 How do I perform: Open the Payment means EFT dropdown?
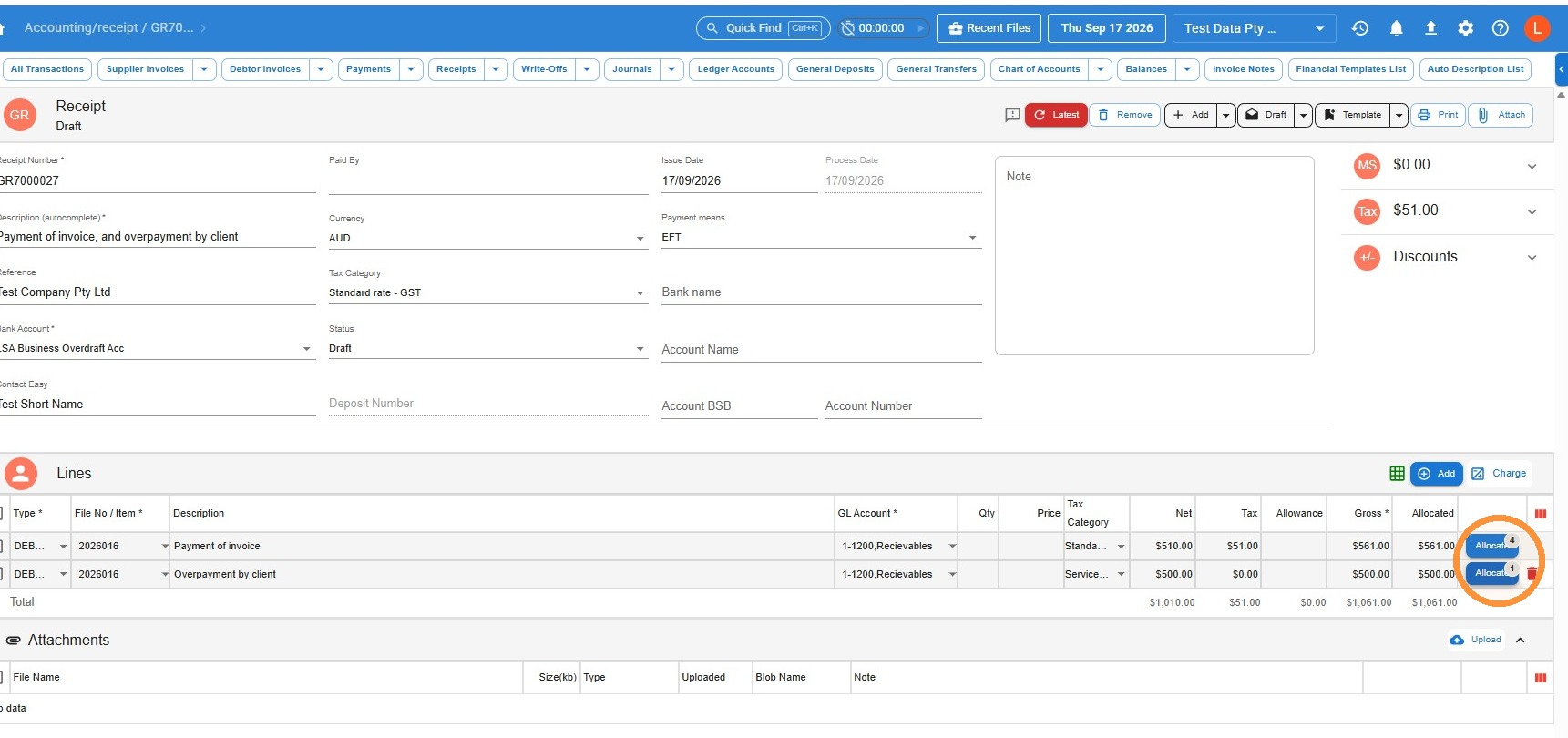821,237
